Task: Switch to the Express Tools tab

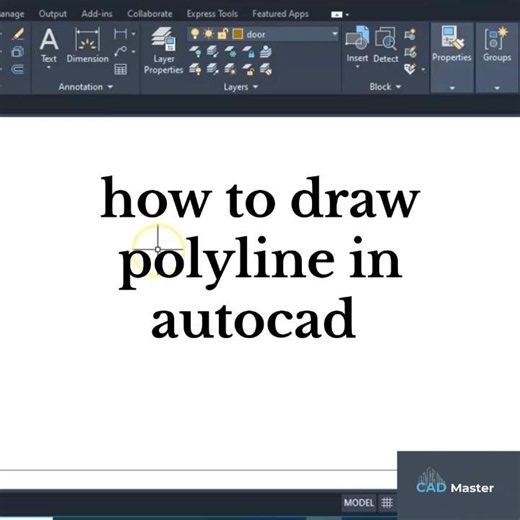Action: click(212, 14)
